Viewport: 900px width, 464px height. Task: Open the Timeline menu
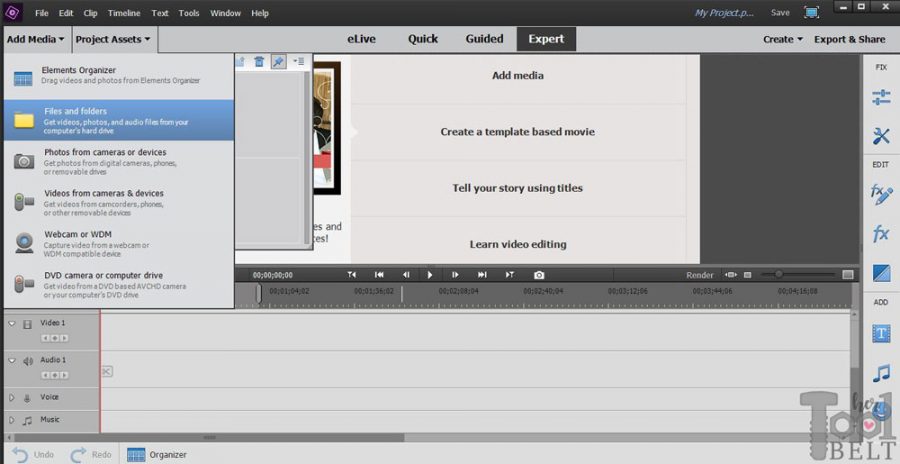(124, 13)
